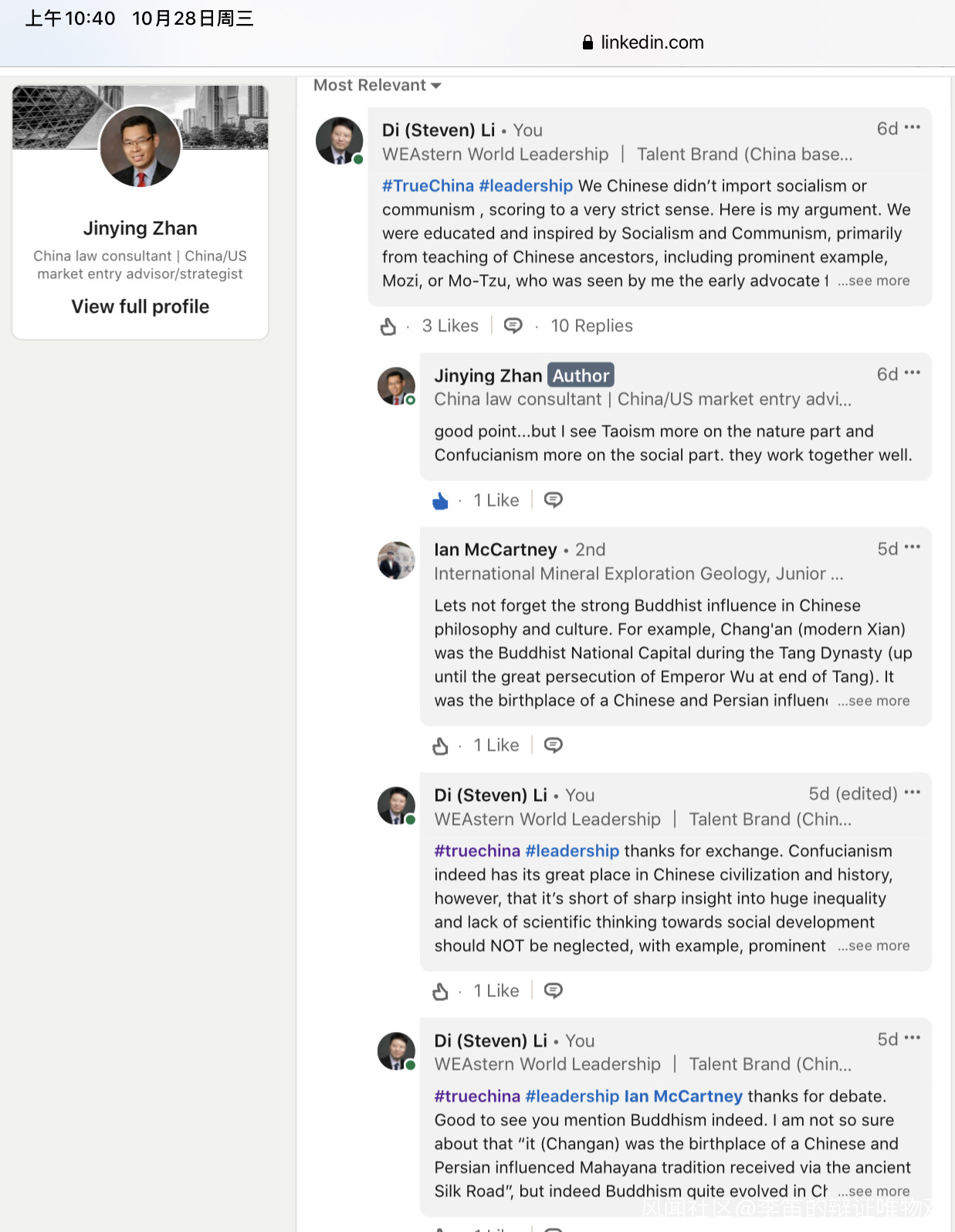Open options menu on Jinying Zhan's reply
Image resolution: width=955 pixels, height=1232 pixels.
pyautogui.click(x=912, y=373)
